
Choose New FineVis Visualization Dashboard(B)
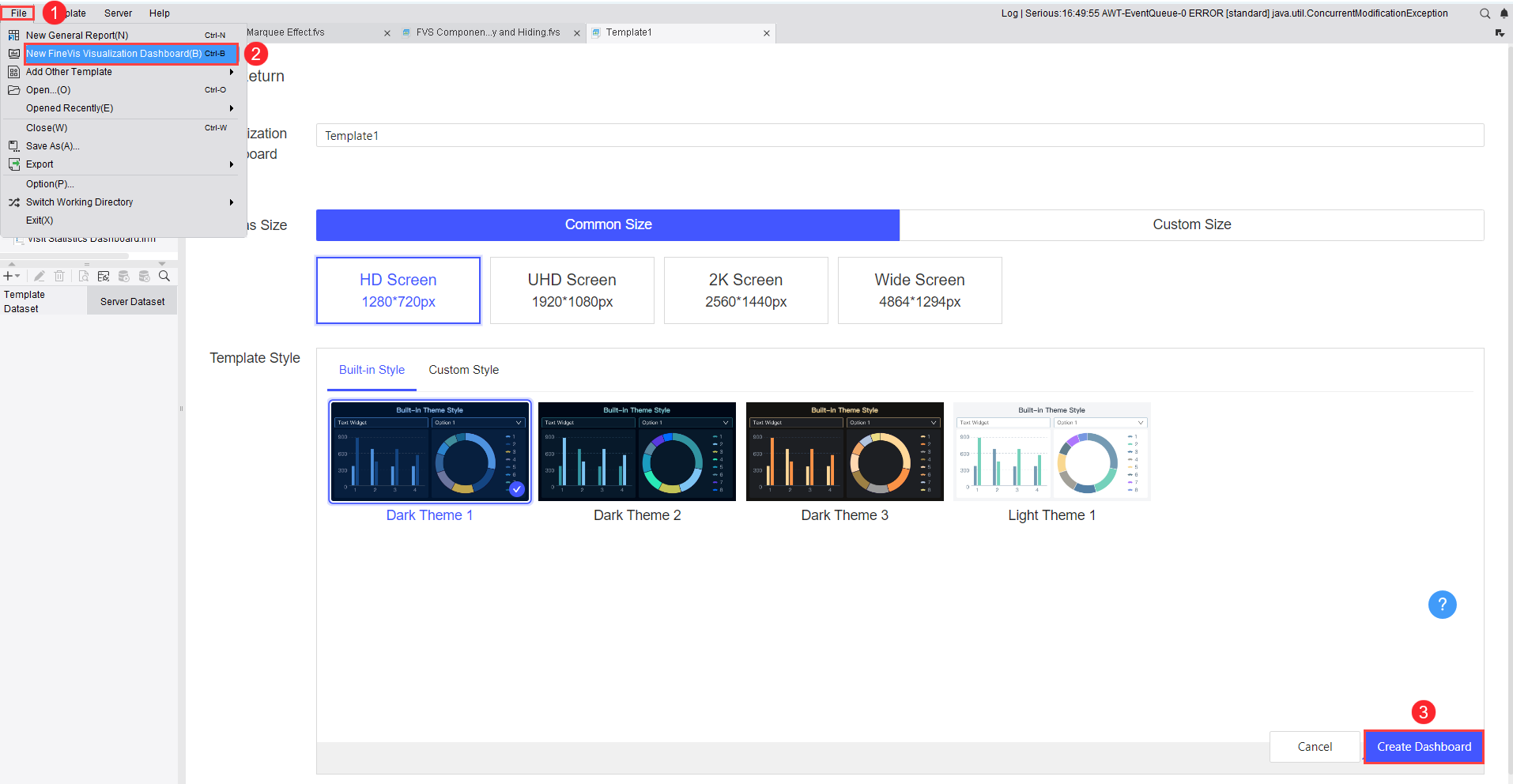click(x=131, y=54)
